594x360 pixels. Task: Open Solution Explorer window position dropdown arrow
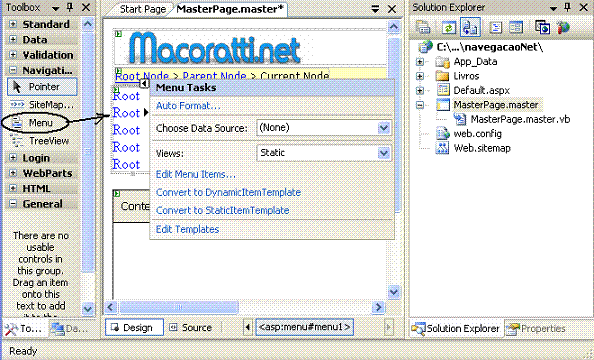(553, 8)
